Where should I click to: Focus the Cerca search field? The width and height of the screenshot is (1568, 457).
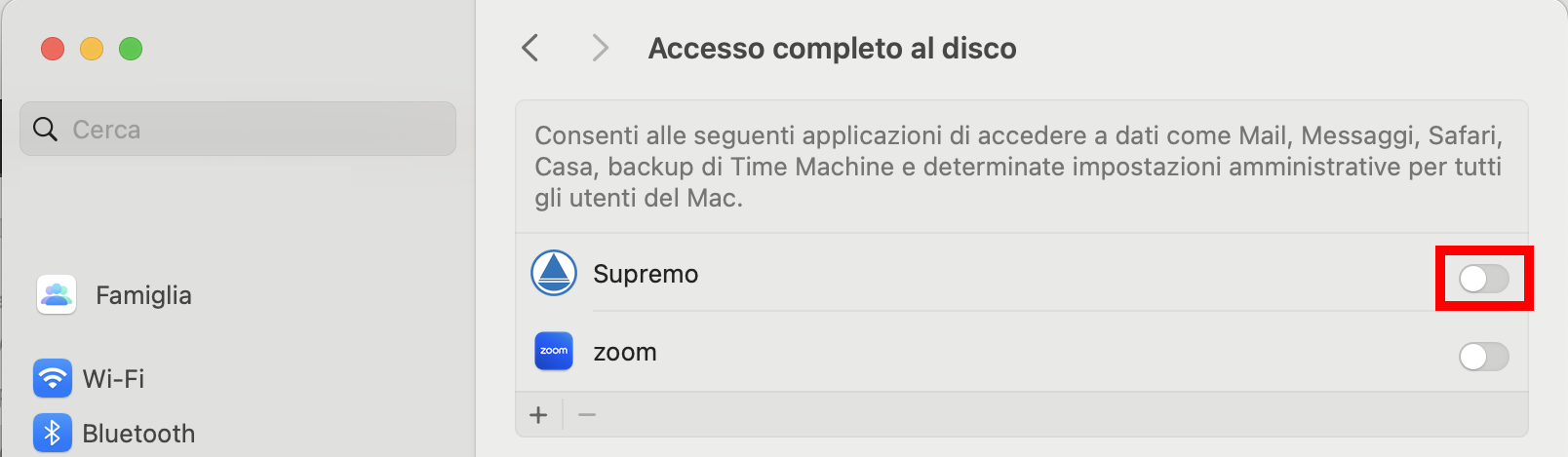pos(254,130)
